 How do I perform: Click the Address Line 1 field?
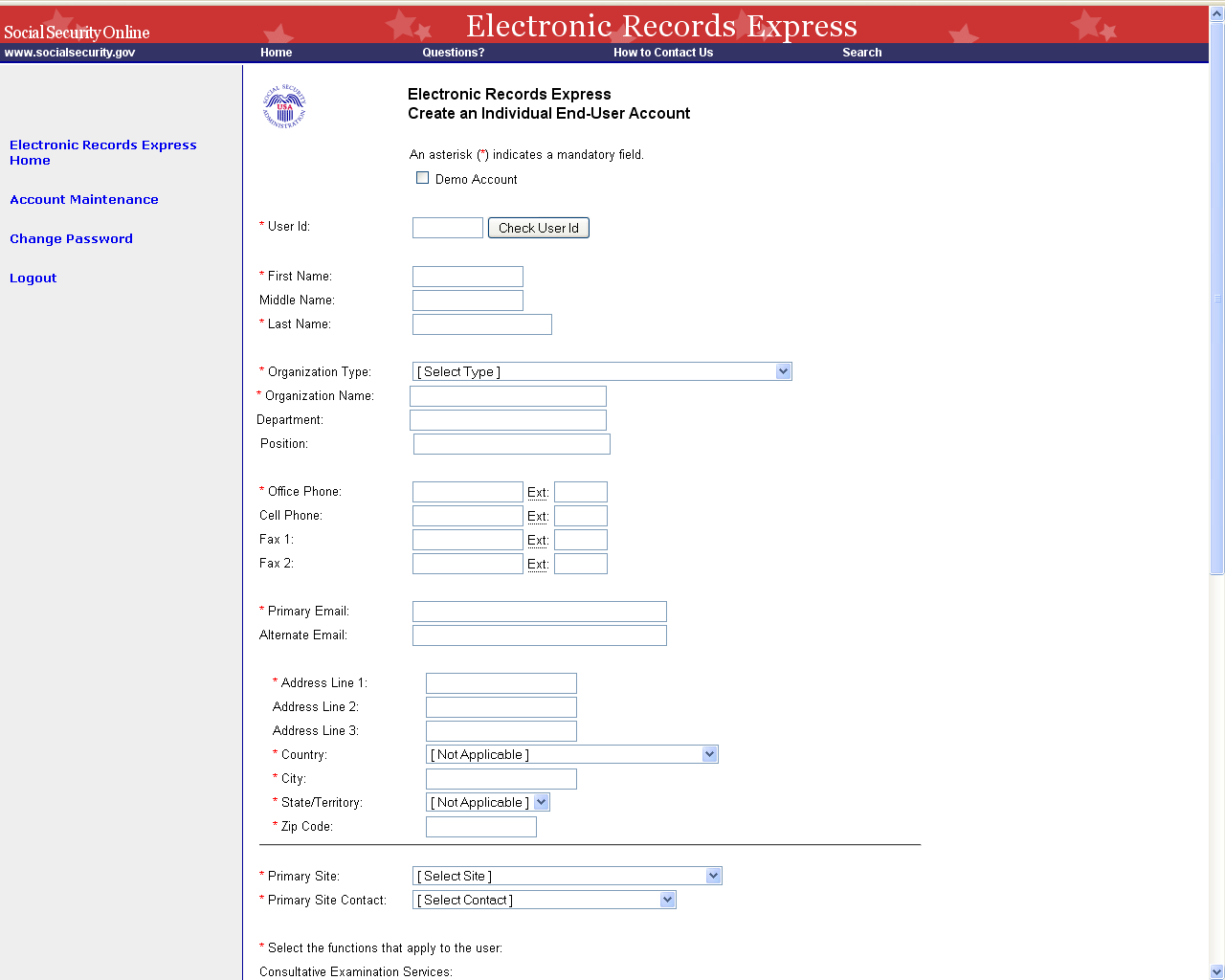501,683
